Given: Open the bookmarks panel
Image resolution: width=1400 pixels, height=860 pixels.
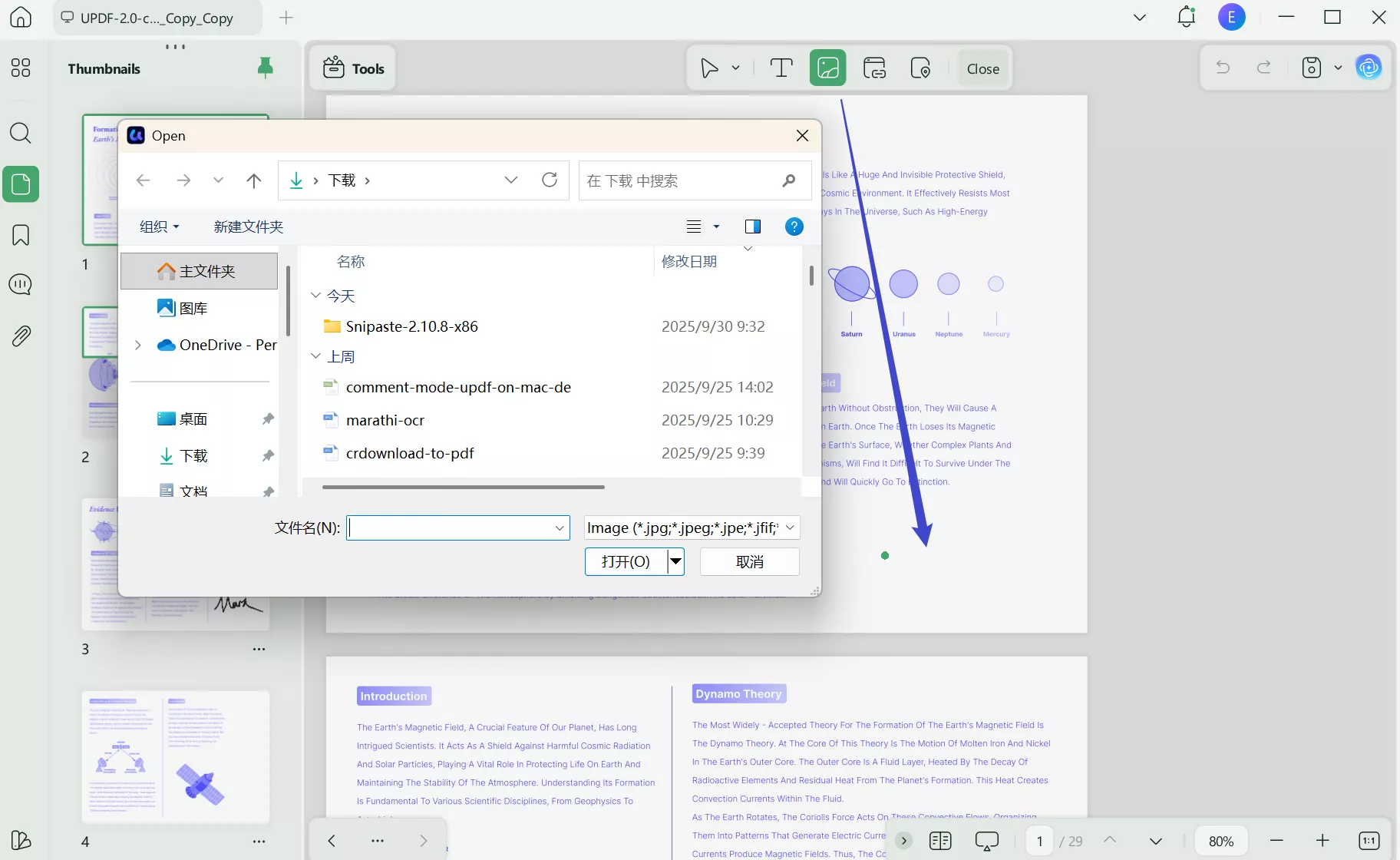Looking at the screenshot, I should [21, 235].
